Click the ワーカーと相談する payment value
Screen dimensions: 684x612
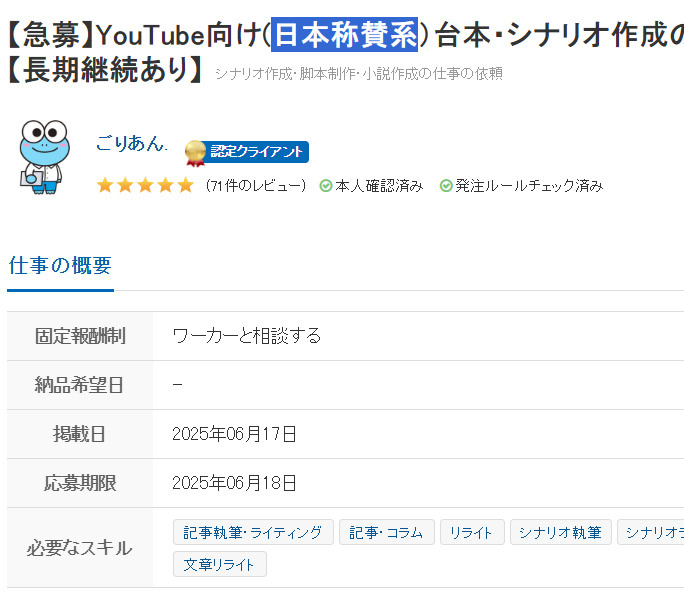click(x=247, y=336)
